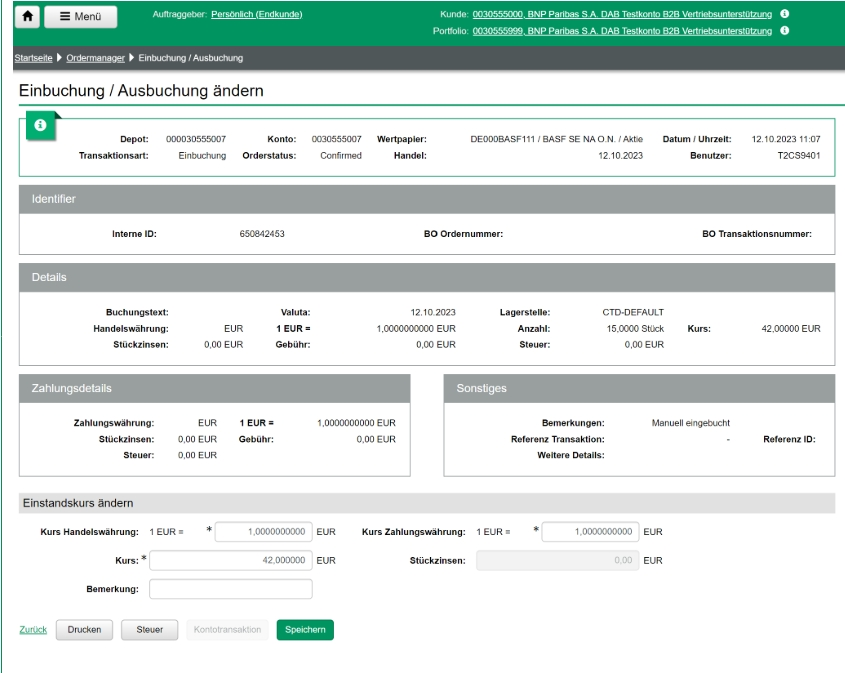
Task: Click the Identifier section header
Action: point(427,199)
